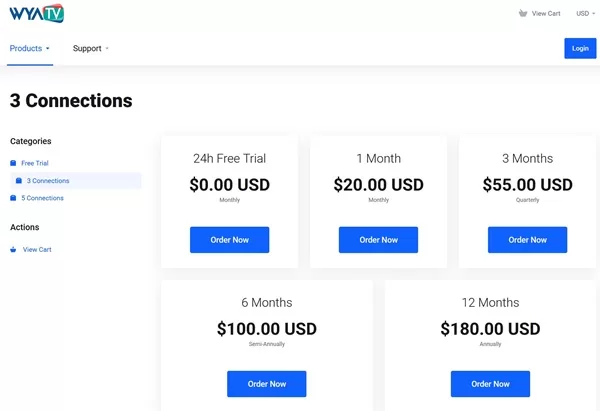This screenshot has width=600, height=411.
Task: Open View Cart in the sidebar Actions
Action: pyautogui.click(x=37, y=250)
